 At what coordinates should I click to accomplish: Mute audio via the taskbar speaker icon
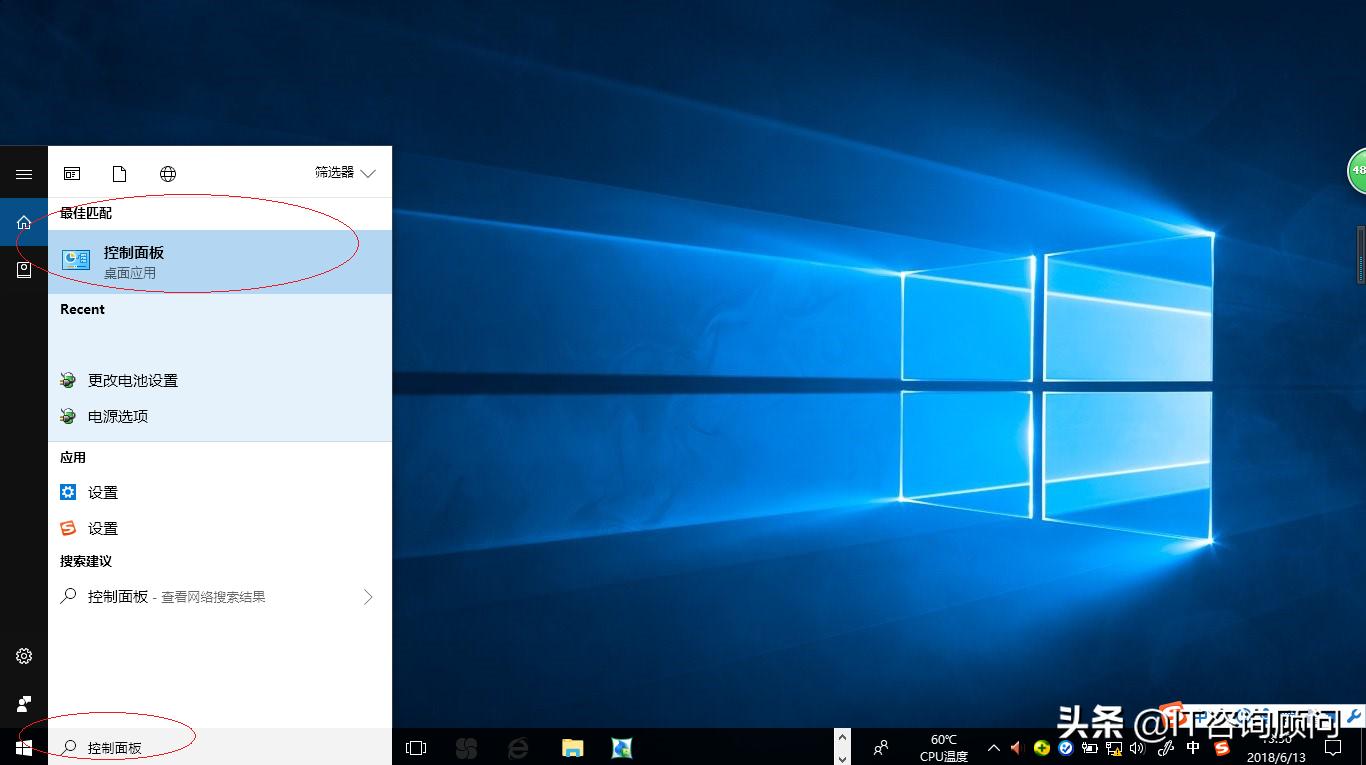(1137, 747)
